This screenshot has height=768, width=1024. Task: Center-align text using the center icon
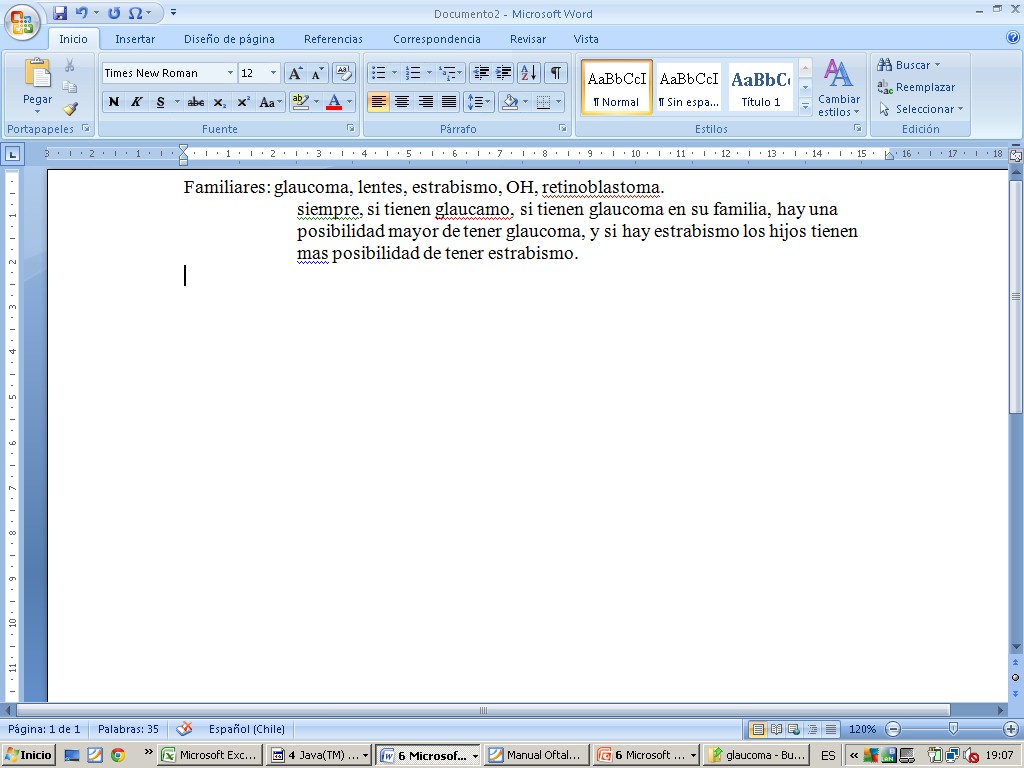point(402,102)
